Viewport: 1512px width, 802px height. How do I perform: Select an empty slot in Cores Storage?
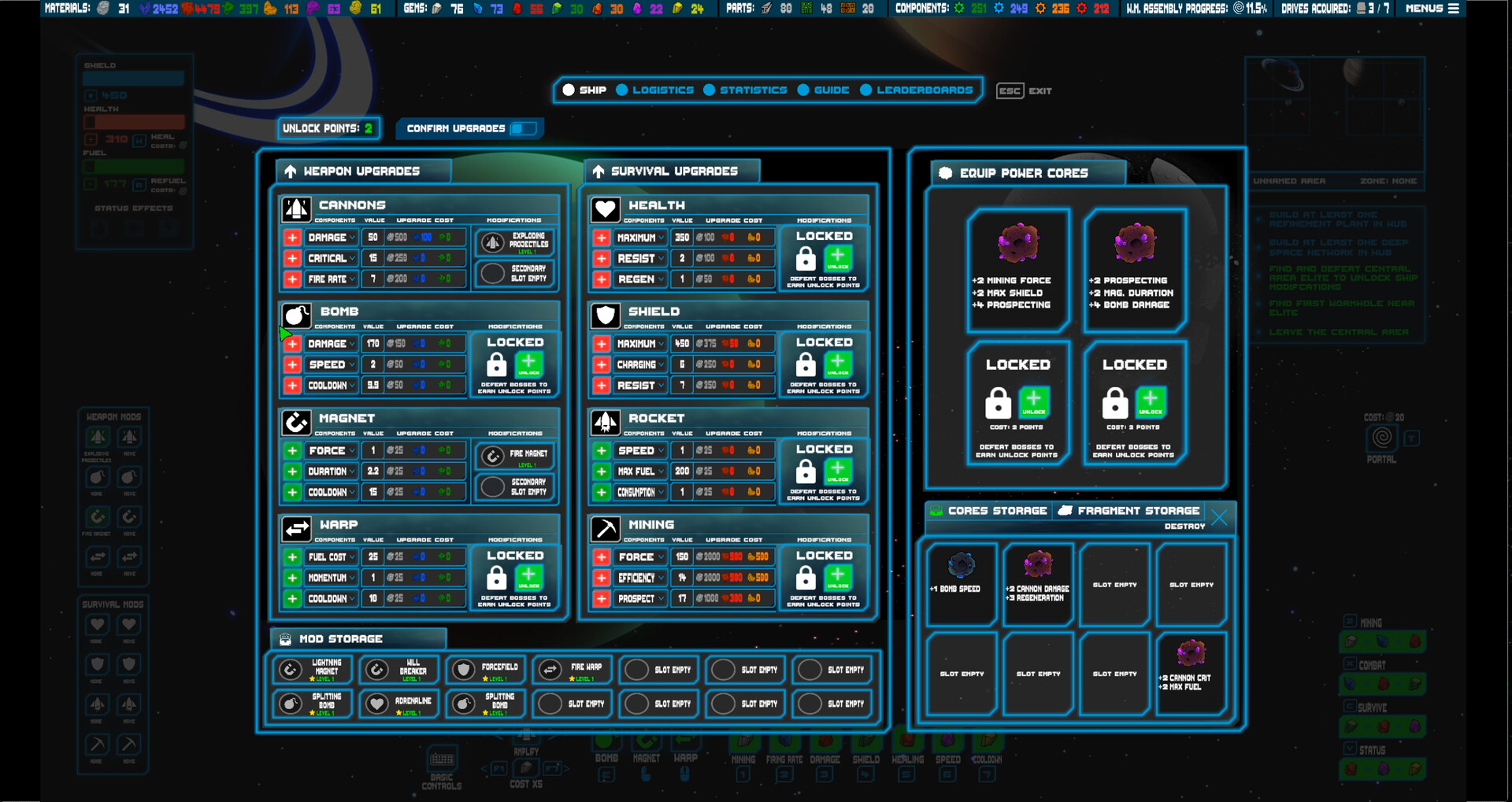[x=1114, y=585]
